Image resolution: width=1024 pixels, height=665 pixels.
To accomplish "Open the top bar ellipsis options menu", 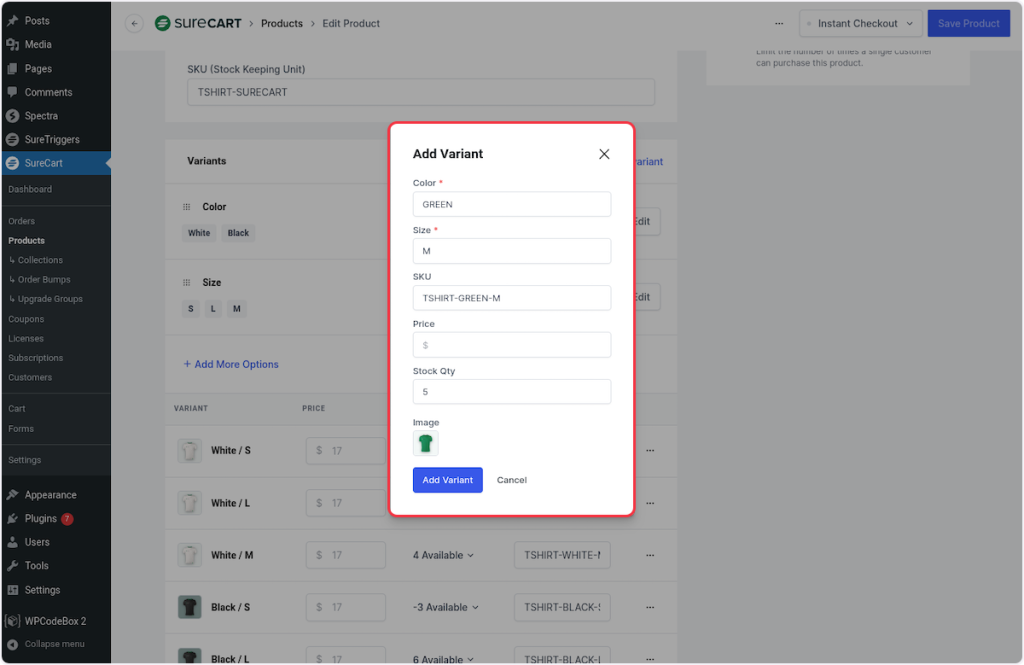I will [x=779, y=24].
